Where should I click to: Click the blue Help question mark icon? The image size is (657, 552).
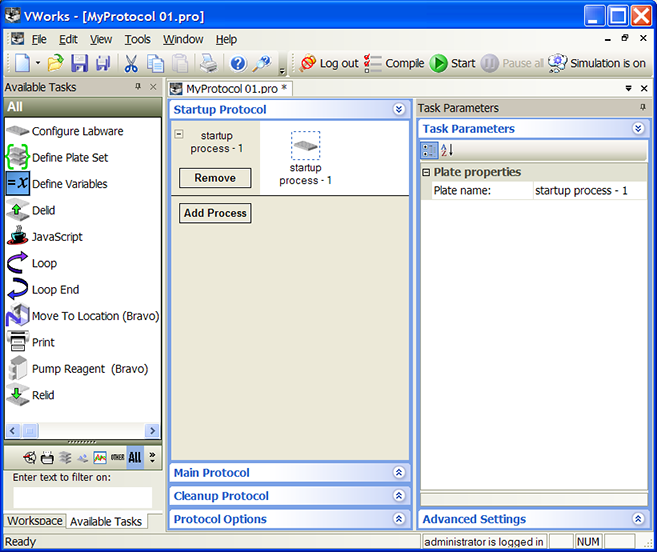[238, 63]
